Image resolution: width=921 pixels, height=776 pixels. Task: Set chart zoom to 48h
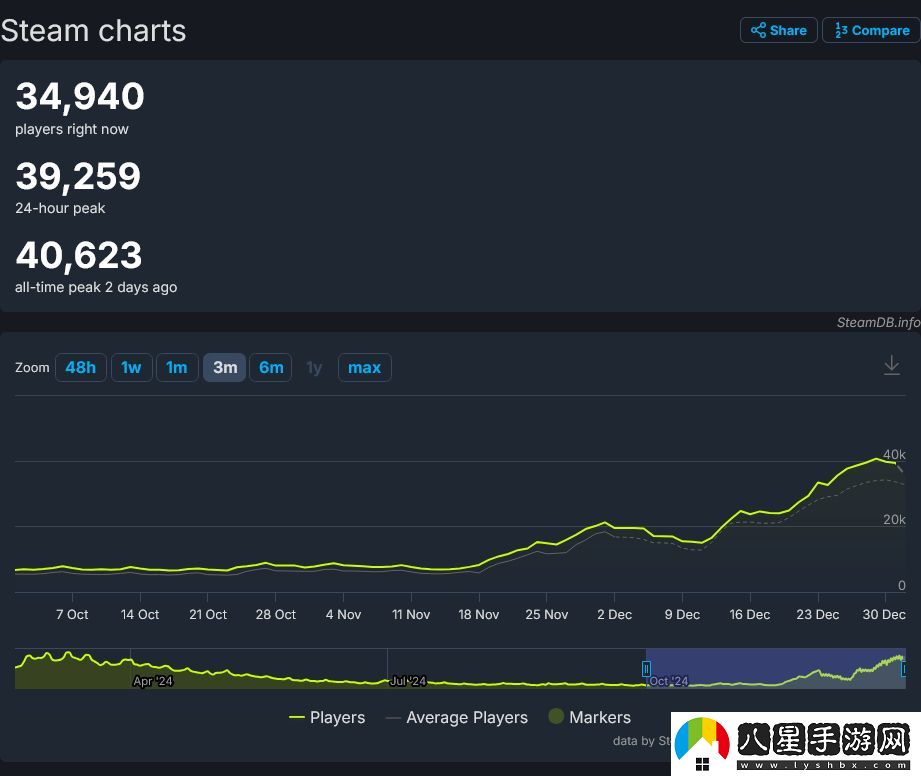point(80,368)
